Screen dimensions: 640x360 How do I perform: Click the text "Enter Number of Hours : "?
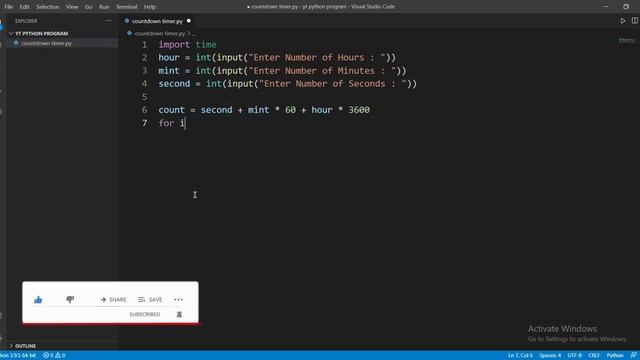(x=317, y=58)
